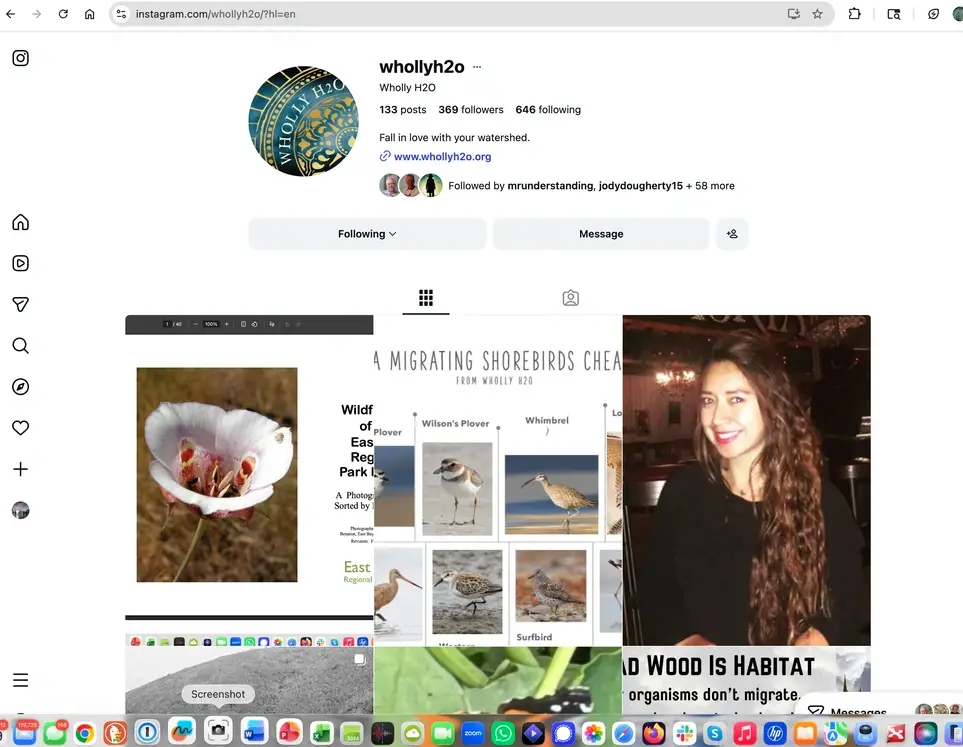View site information icon in address bar
The image size is (963, 747).
coord(122,14)
